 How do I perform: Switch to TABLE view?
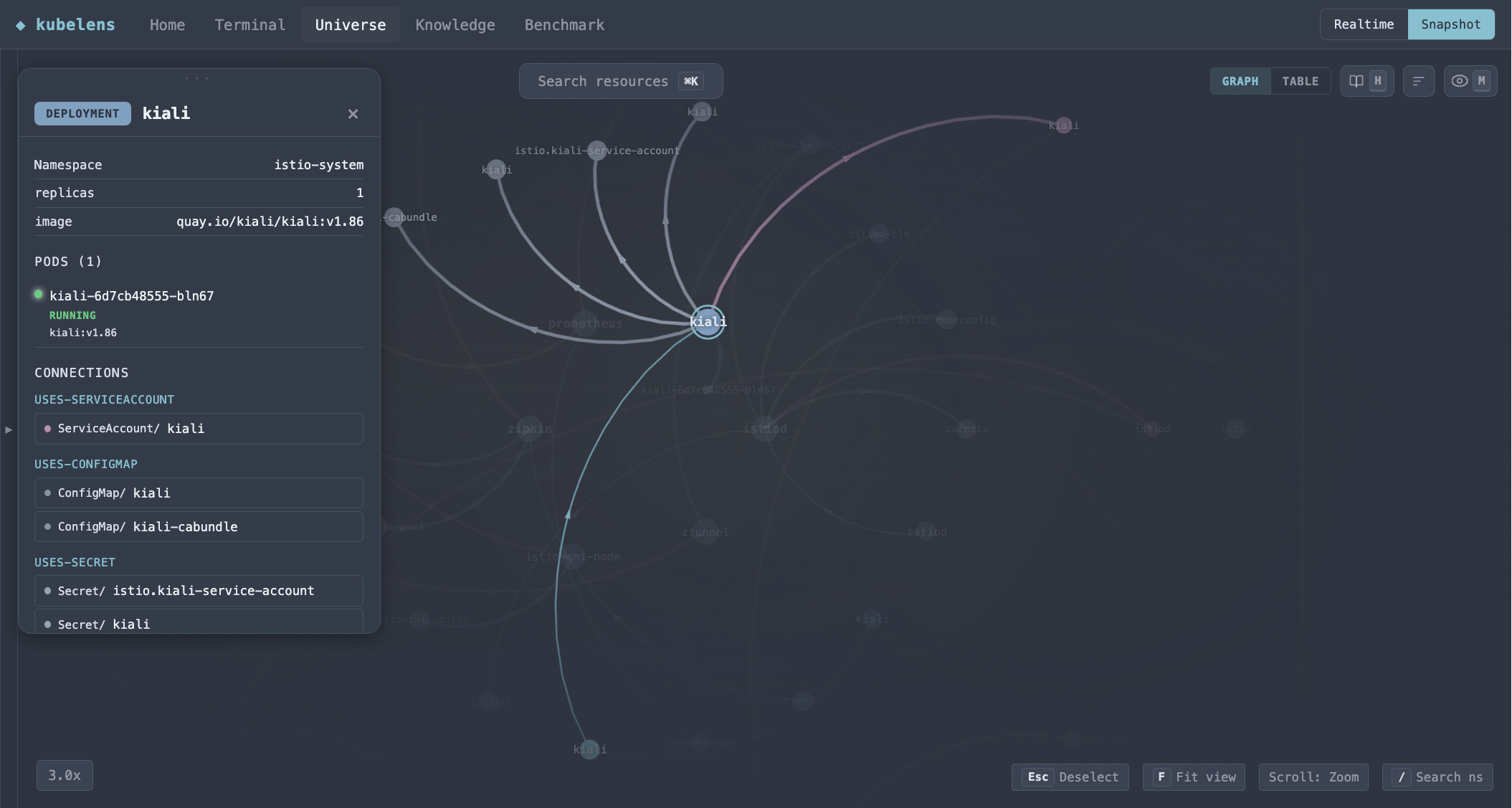pos(1301,81)
